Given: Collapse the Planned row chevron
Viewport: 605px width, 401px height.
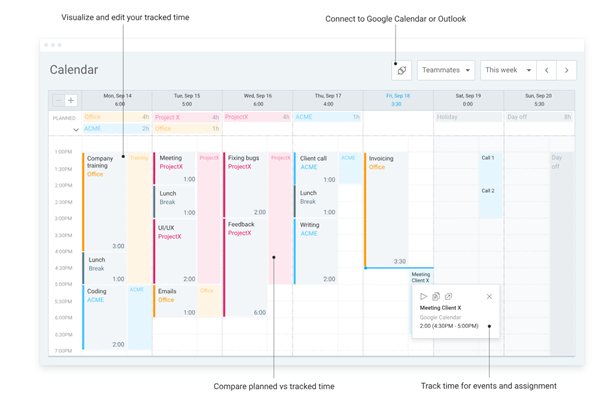Looking at the screenshot, I should (x=75, y=130).
